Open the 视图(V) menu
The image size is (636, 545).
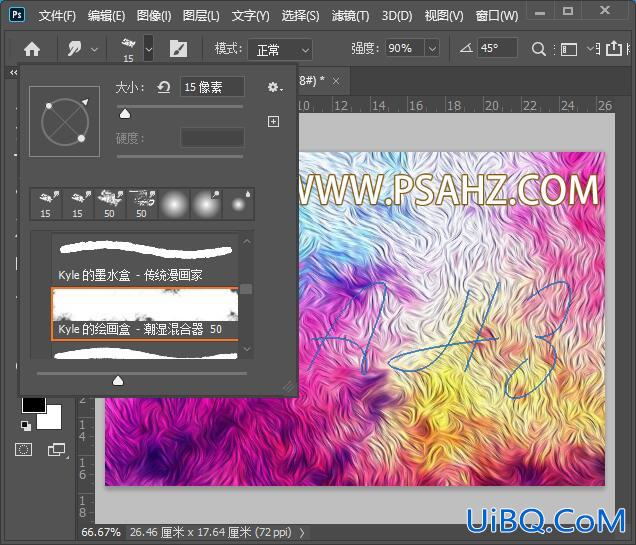point(444,16)
